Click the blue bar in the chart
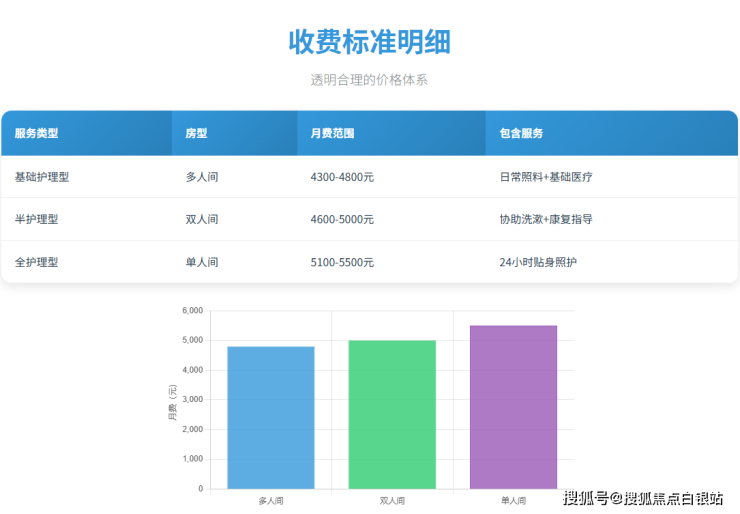Image resolution: width=740 pixels, height=514 pixels. (271, 418)
